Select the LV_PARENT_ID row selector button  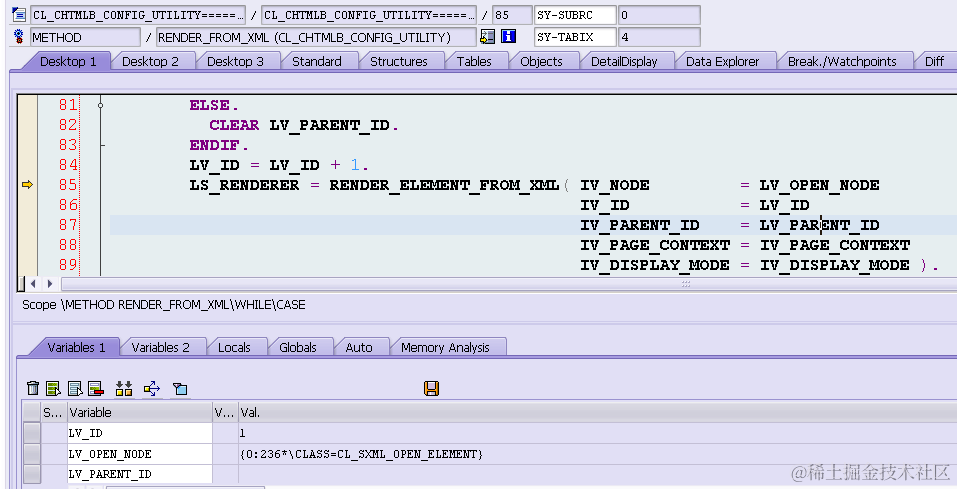click(x=32, y=474)
